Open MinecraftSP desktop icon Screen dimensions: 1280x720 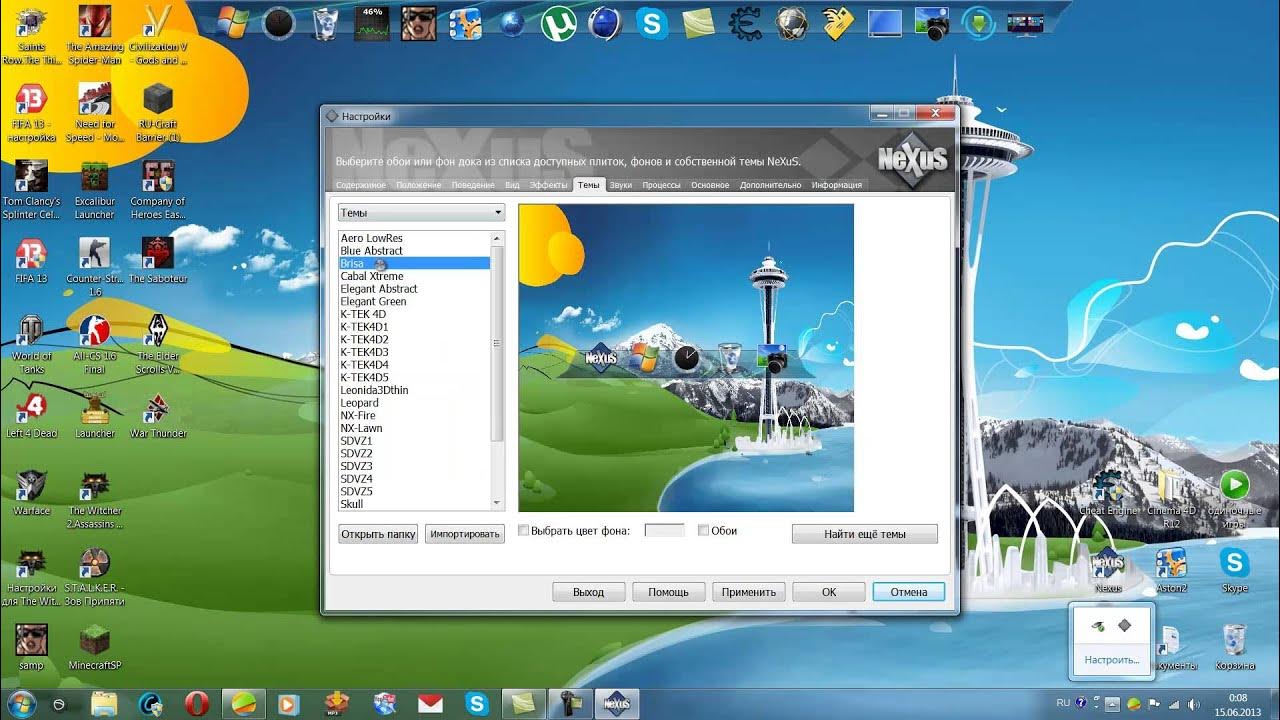(95, 648)
